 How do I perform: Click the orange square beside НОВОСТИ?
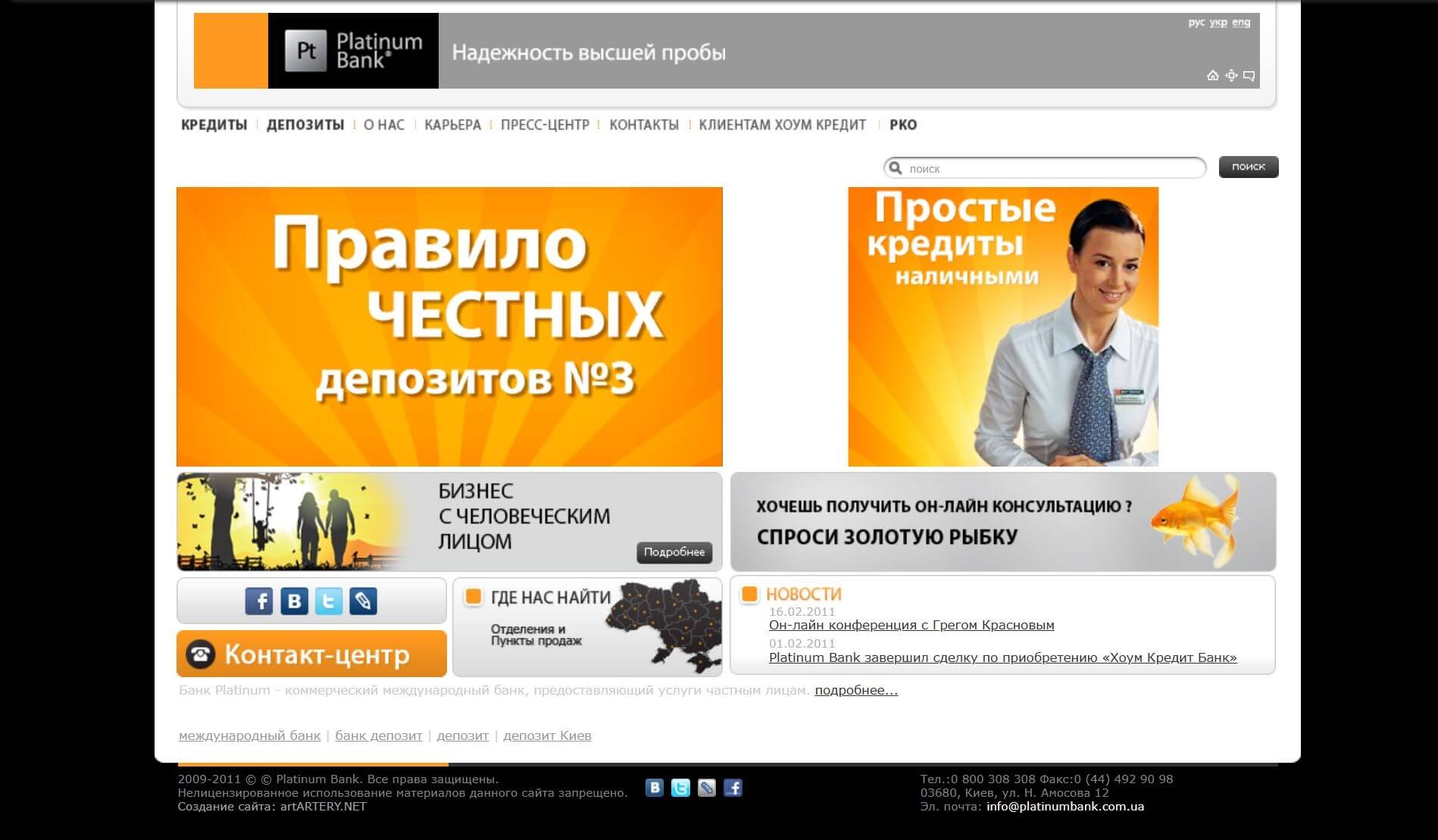click(x=749, y=594)
